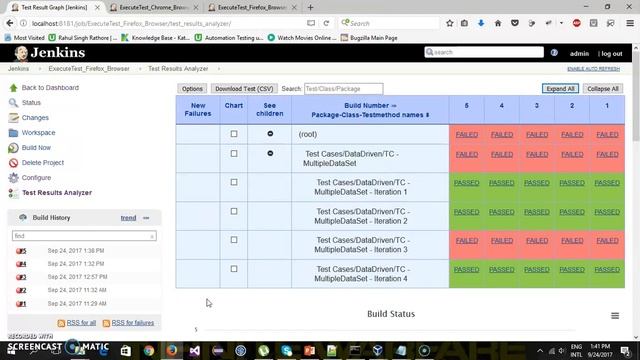Screen dimensions: 640x360
Task: Click the Expand All button
Action: (560, 89)
